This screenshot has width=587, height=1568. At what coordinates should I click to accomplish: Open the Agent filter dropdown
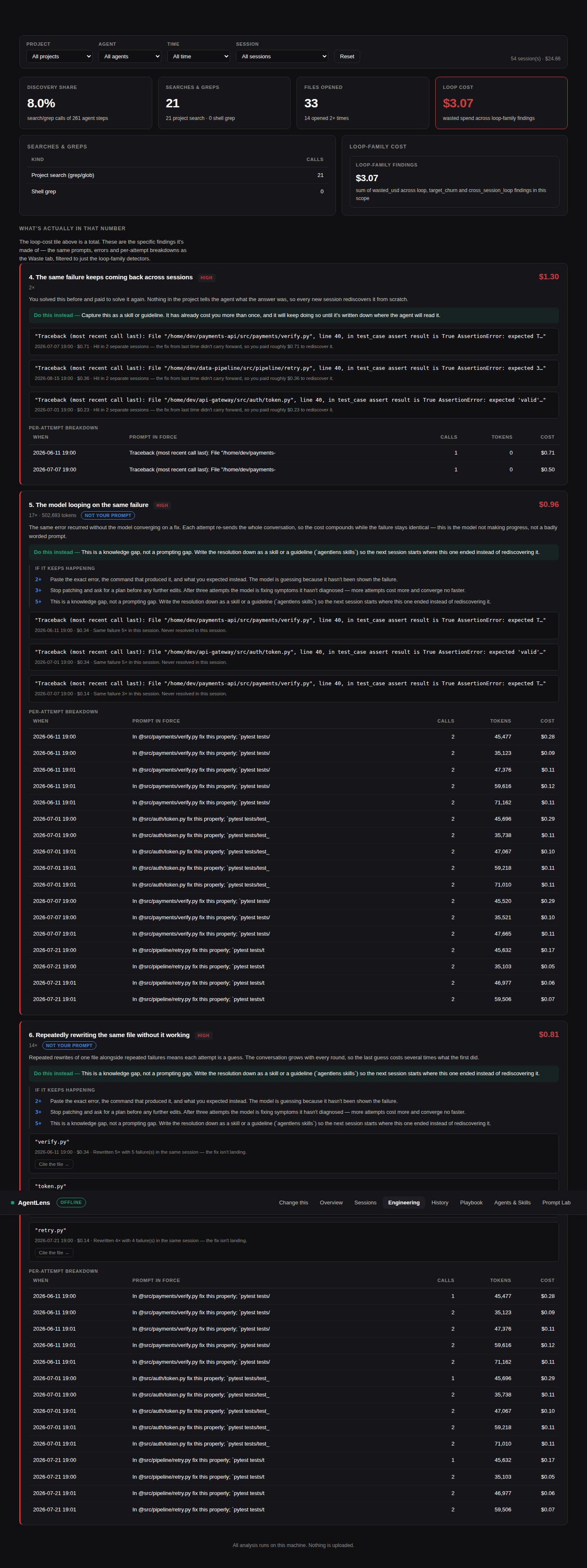point(130,57)
